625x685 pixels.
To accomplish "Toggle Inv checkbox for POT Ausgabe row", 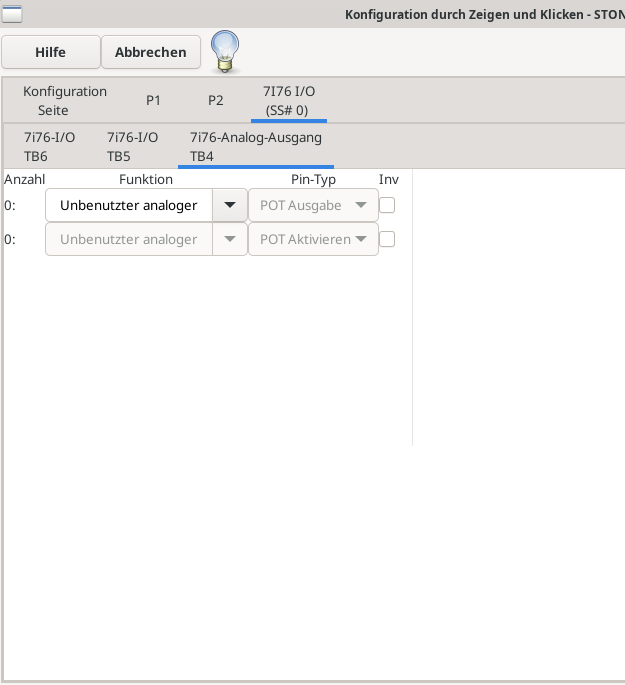I will [x=387, y=205].
